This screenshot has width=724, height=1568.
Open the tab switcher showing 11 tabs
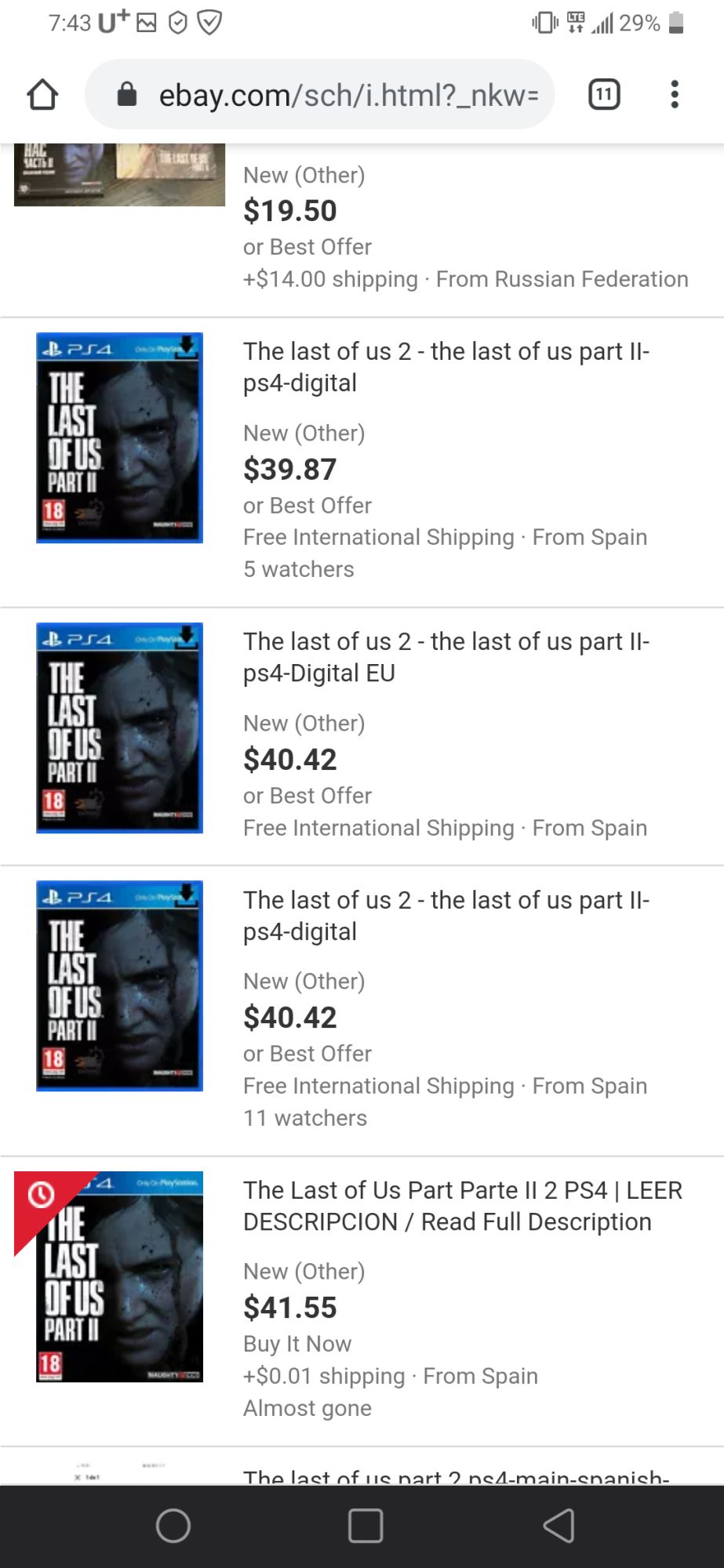pyautogui.click(x=604, y=95)
